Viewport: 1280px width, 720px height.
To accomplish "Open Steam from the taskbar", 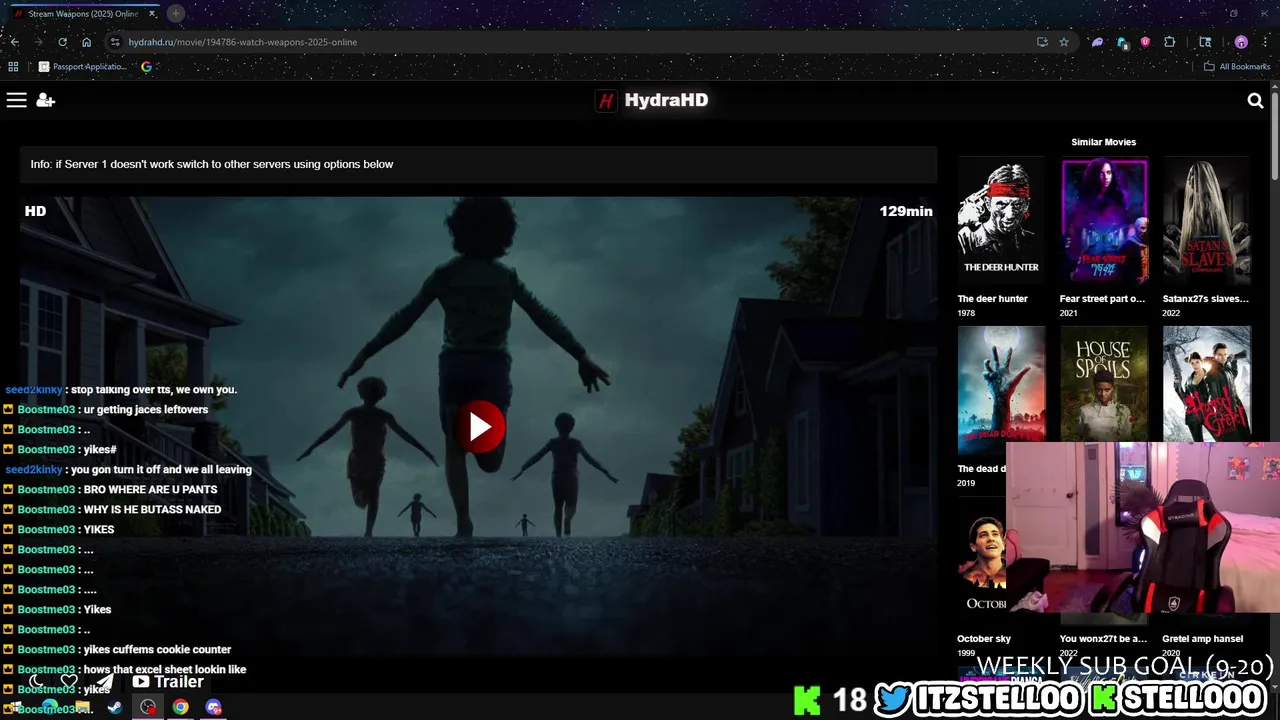I will [115, 707].
